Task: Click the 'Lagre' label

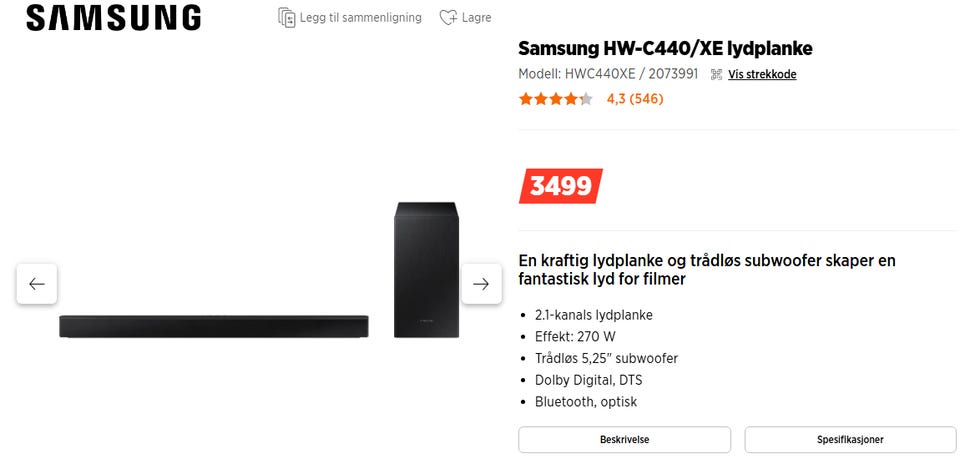Action: pos(476,18)
